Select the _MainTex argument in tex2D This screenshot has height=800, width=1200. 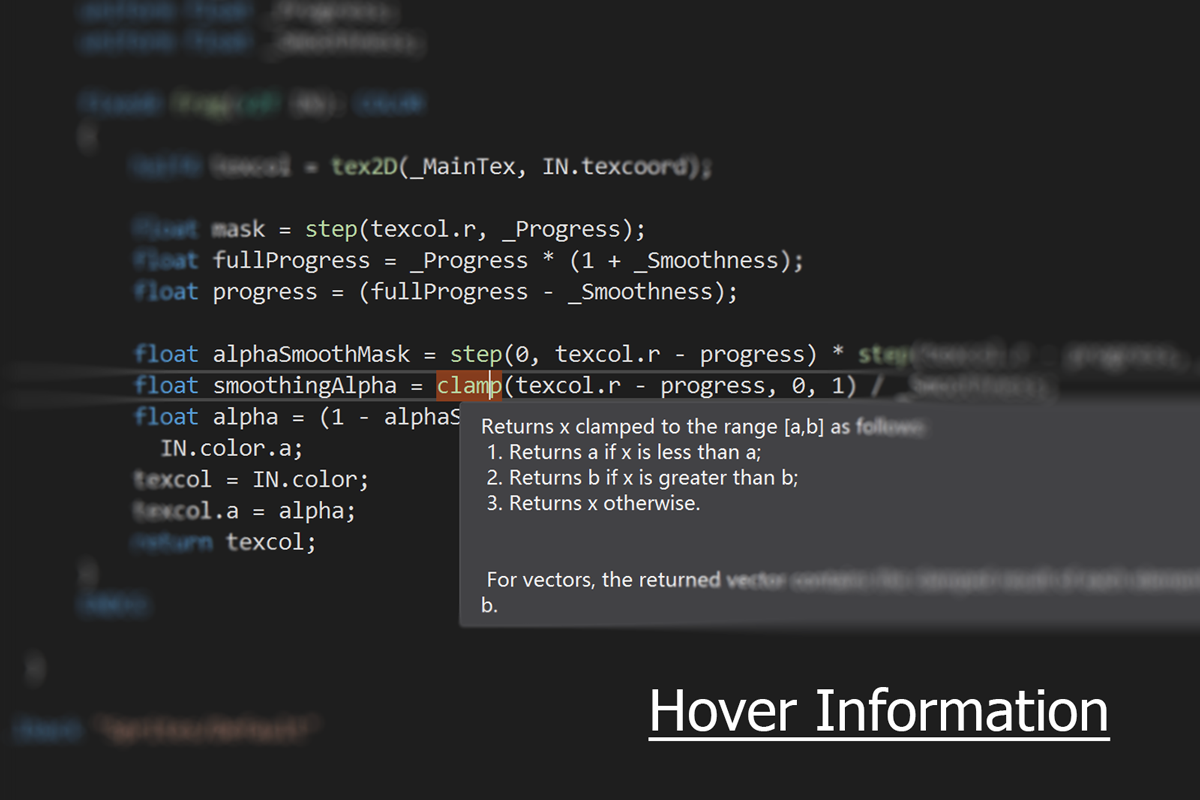click(467, 166)
